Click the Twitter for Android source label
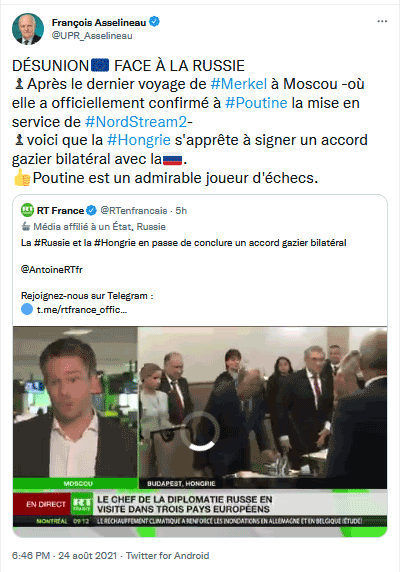This screenshot has height=572, width=404. [168, 556]
